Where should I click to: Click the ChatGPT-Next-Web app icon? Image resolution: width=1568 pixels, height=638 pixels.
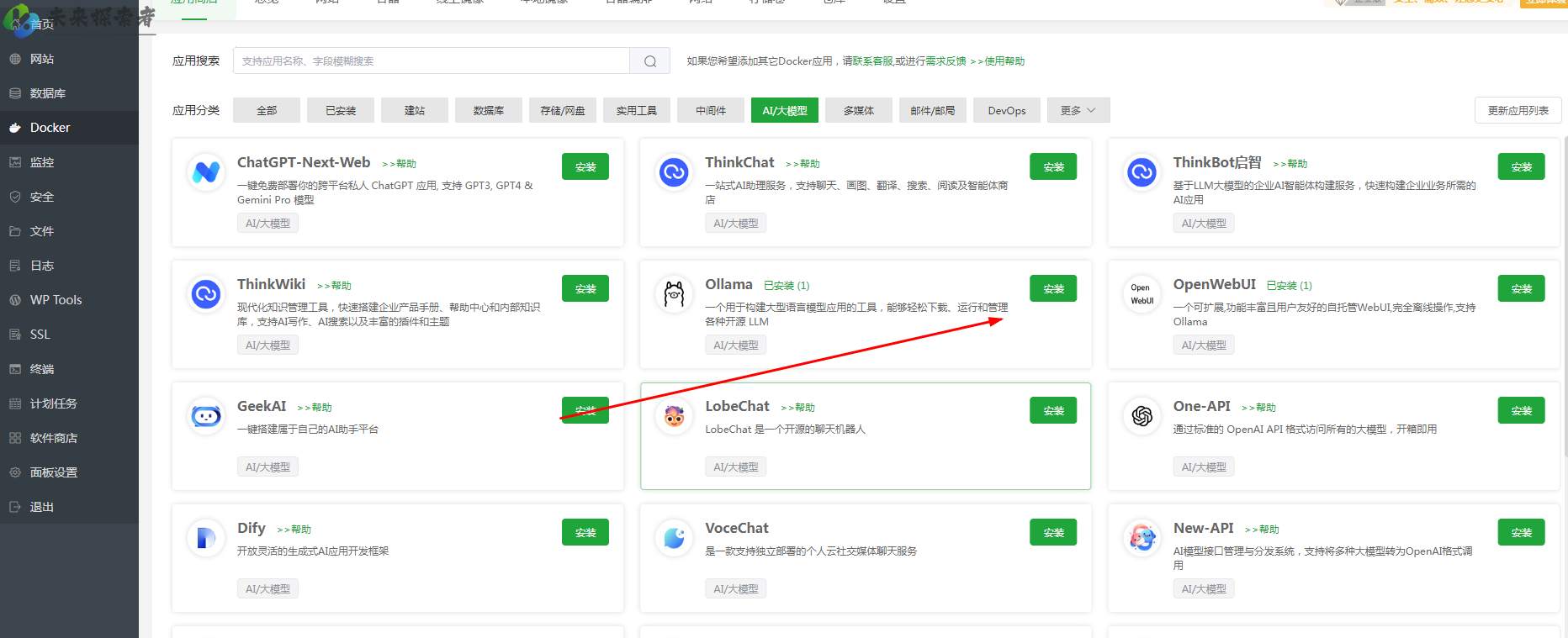click(x=206, y=172)
